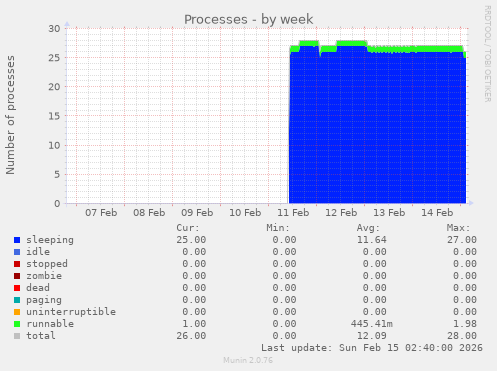The width and height of the screenshot is (497, 371).
Task: Select the 'uninterruptible' legend label
Action: tap(71, 312)
